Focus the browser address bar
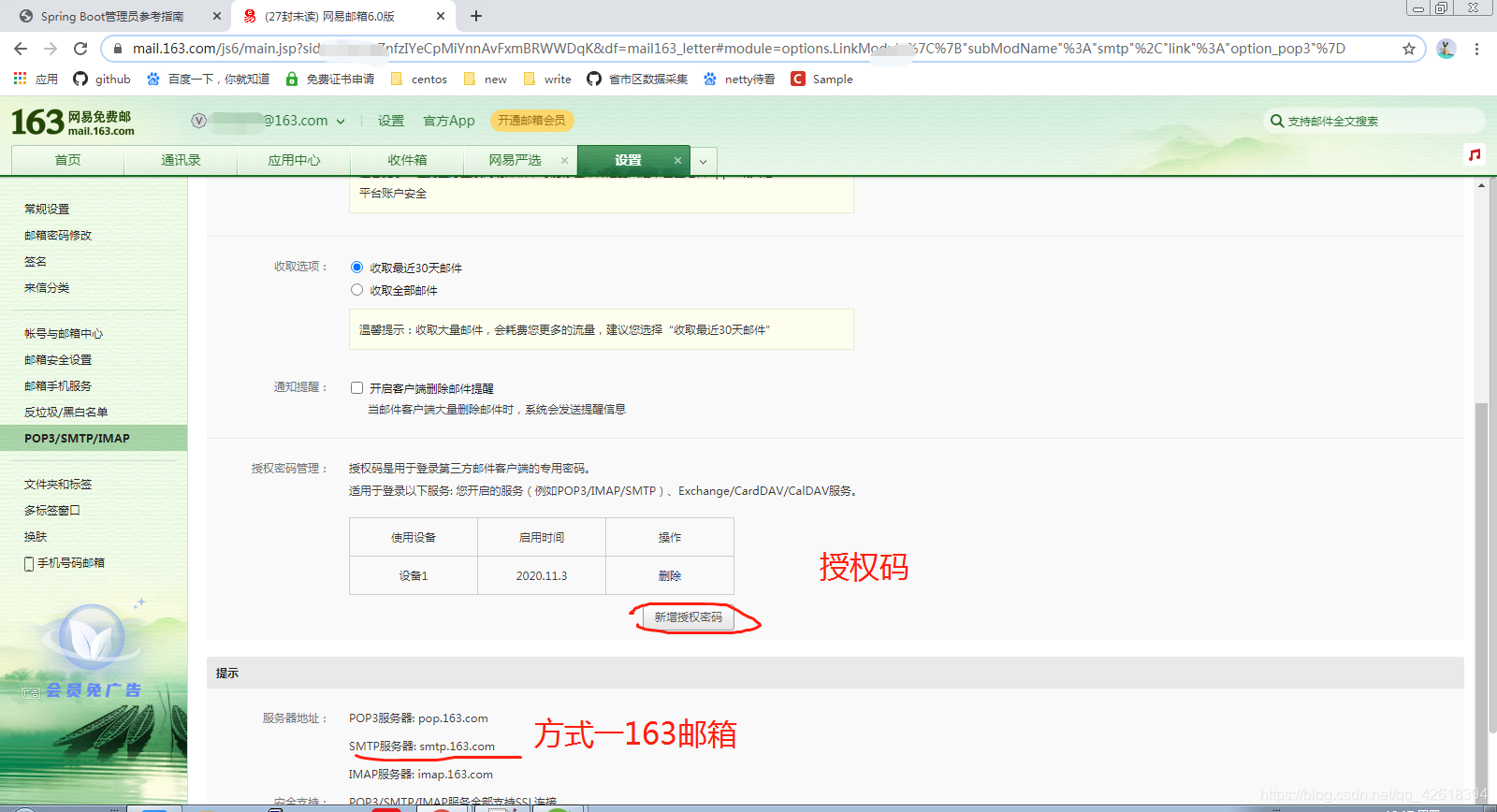 (x=739, y=49)
